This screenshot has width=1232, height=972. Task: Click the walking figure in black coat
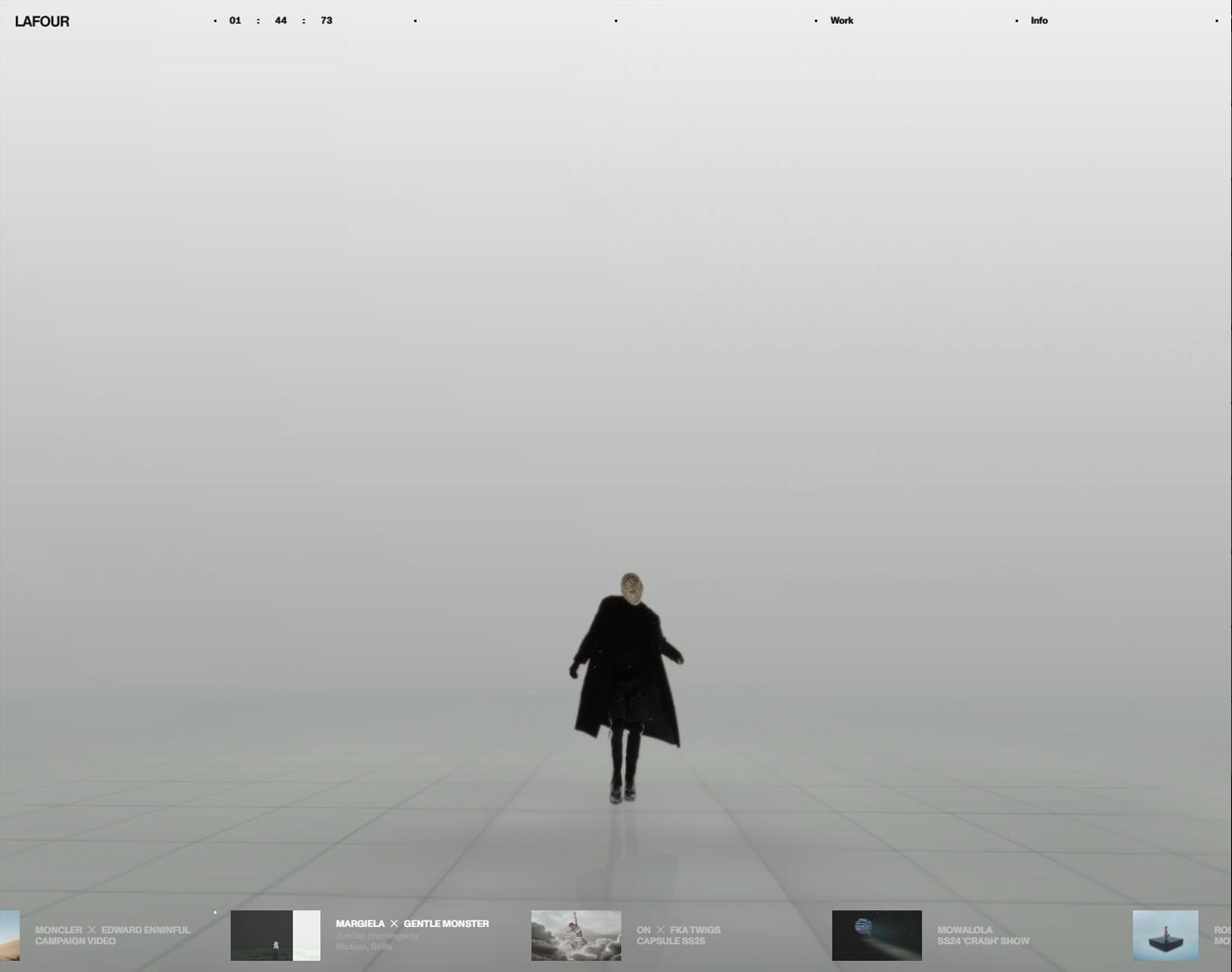626,676
